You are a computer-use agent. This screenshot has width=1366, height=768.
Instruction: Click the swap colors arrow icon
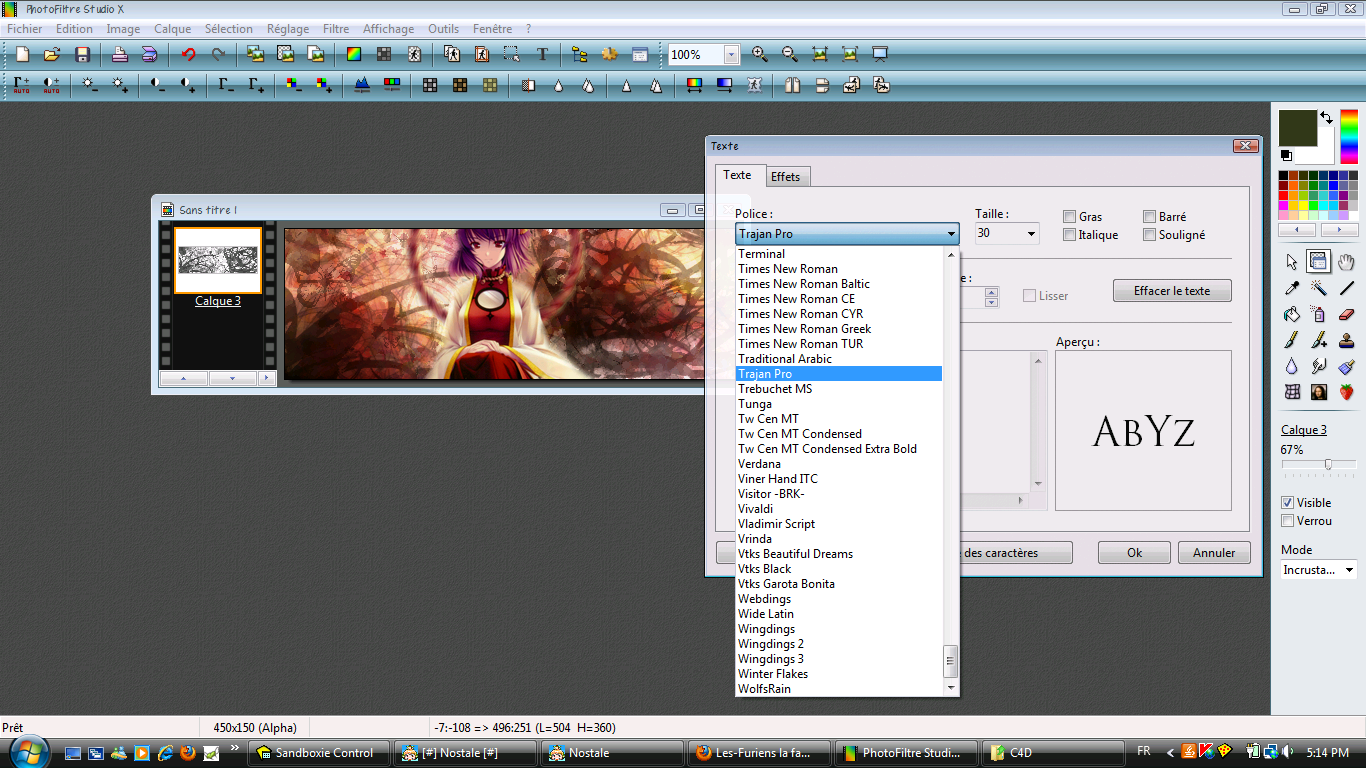(1326, 117)
